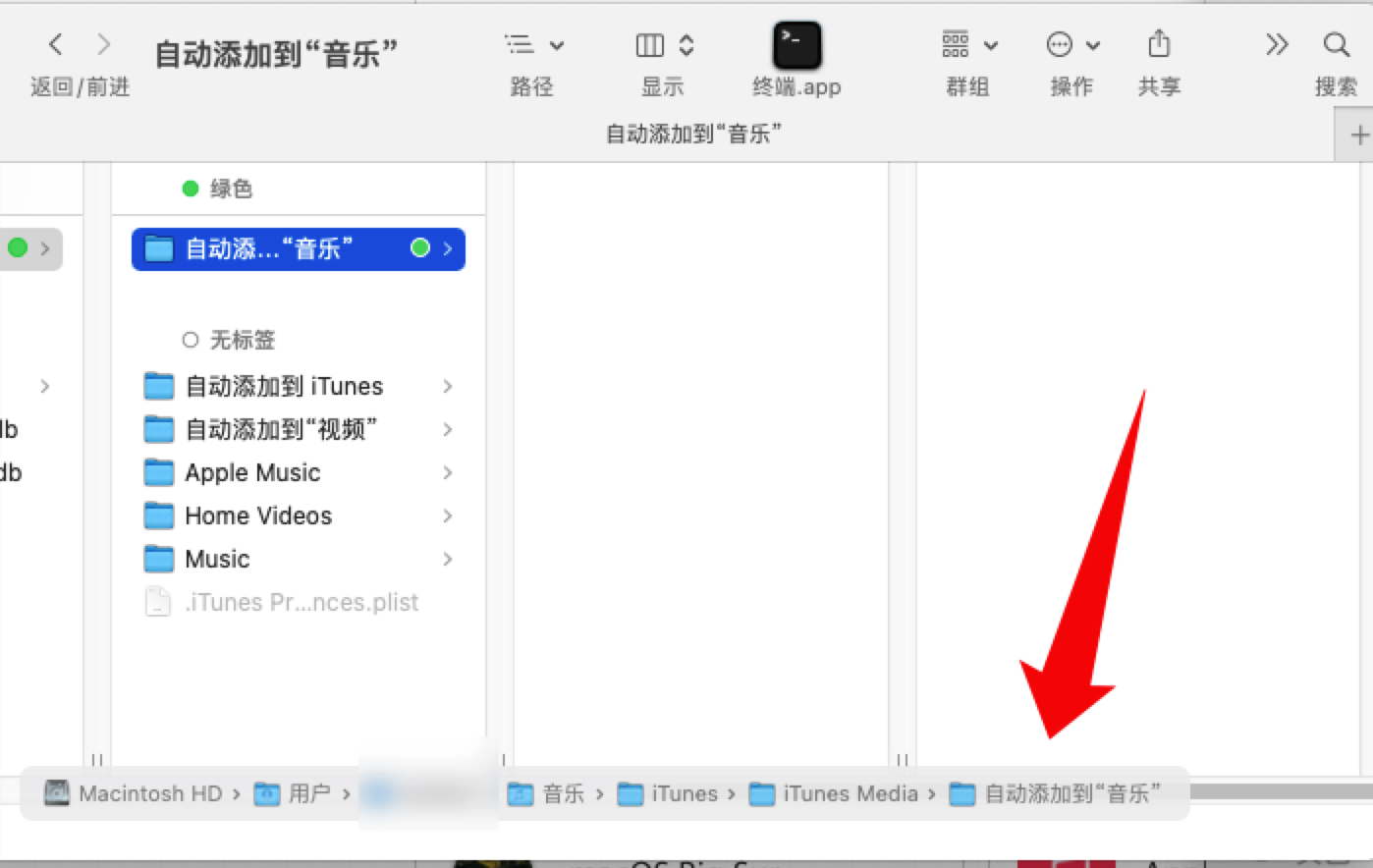Viewport: 1373px width, 868px height.
Task: Select the 自动添加到“音乐” tab title
Action: (693, 134)
